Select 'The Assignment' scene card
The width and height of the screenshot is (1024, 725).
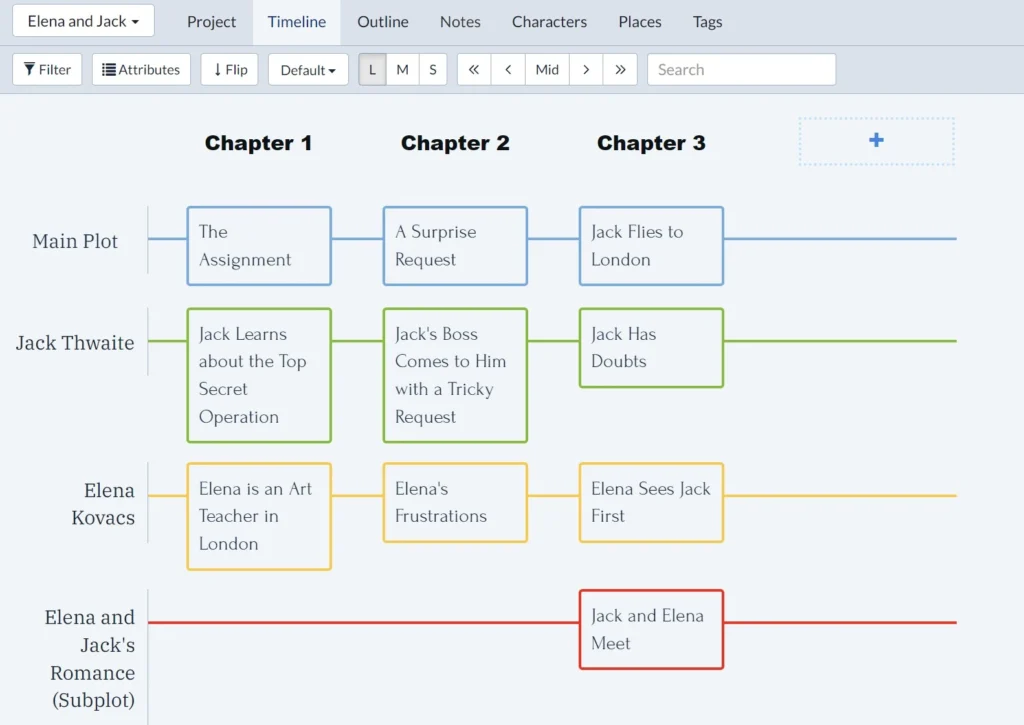click(259, 246)
